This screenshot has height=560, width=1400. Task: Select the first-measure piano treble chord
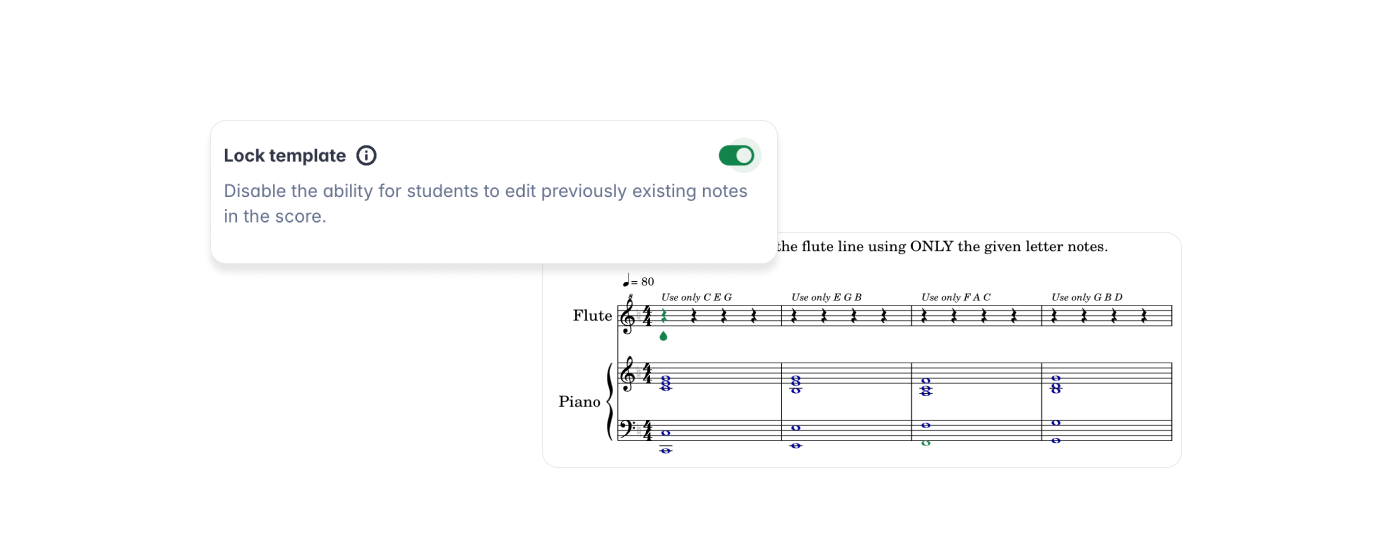[x=666, y=383]
